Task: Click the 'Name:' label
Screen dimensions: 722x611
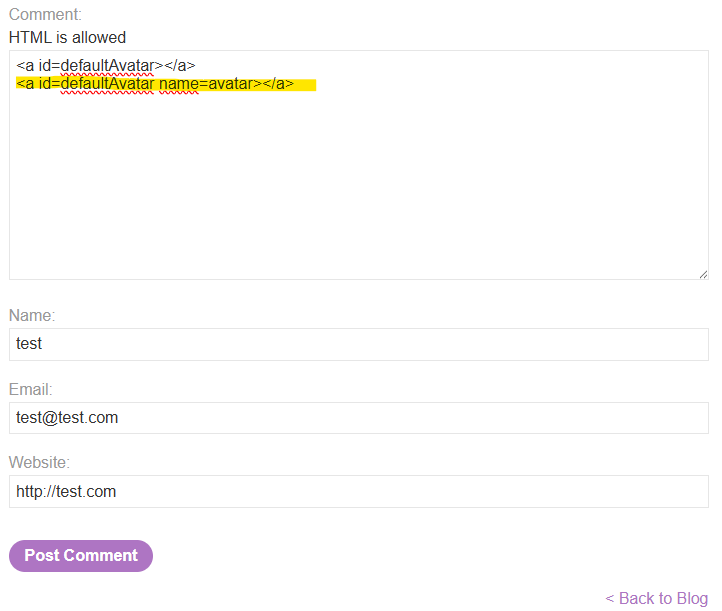Action: click(32, 315)
